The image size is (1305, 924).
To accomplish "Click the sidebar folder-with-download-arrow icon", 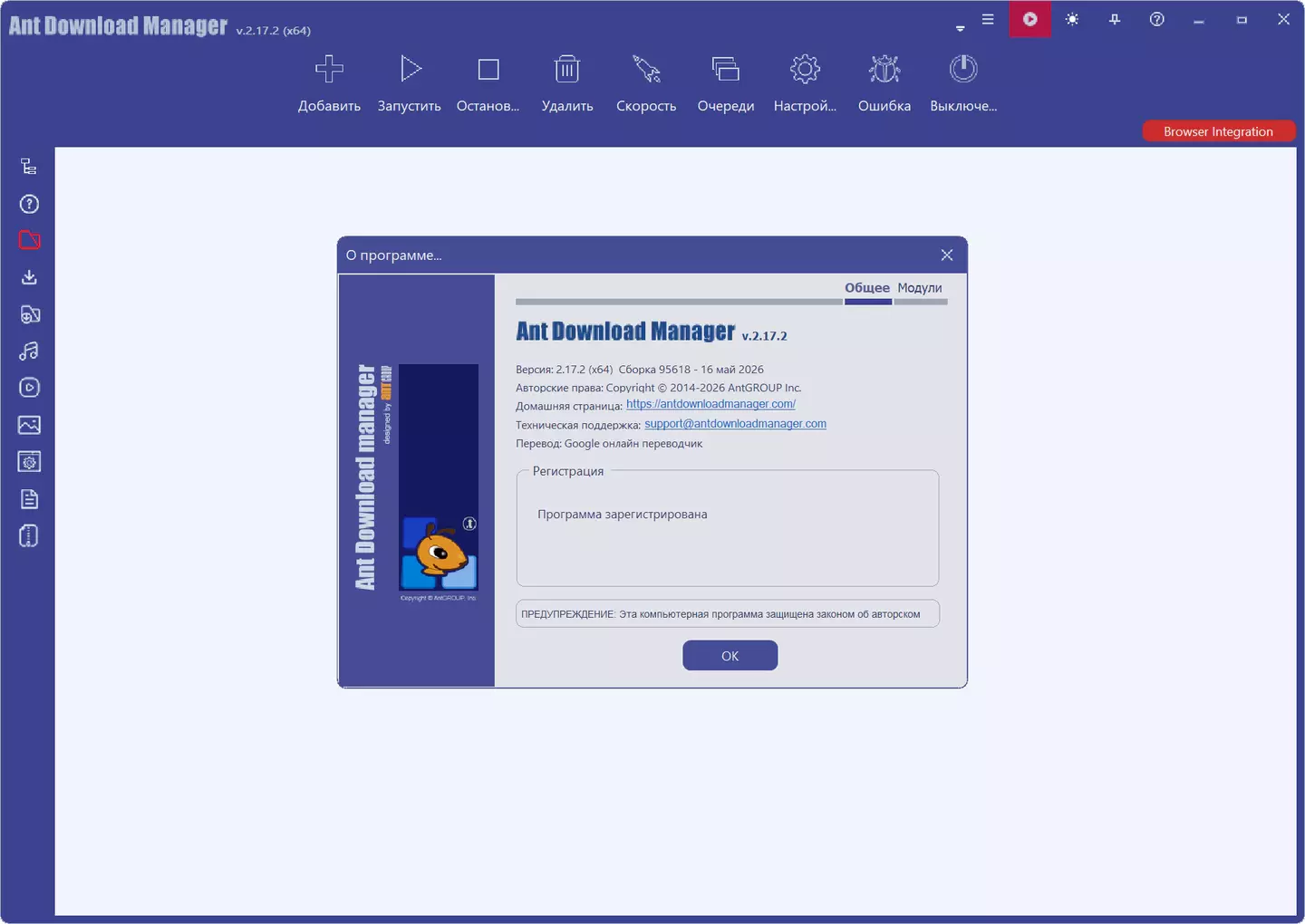I will coord(29,314).
